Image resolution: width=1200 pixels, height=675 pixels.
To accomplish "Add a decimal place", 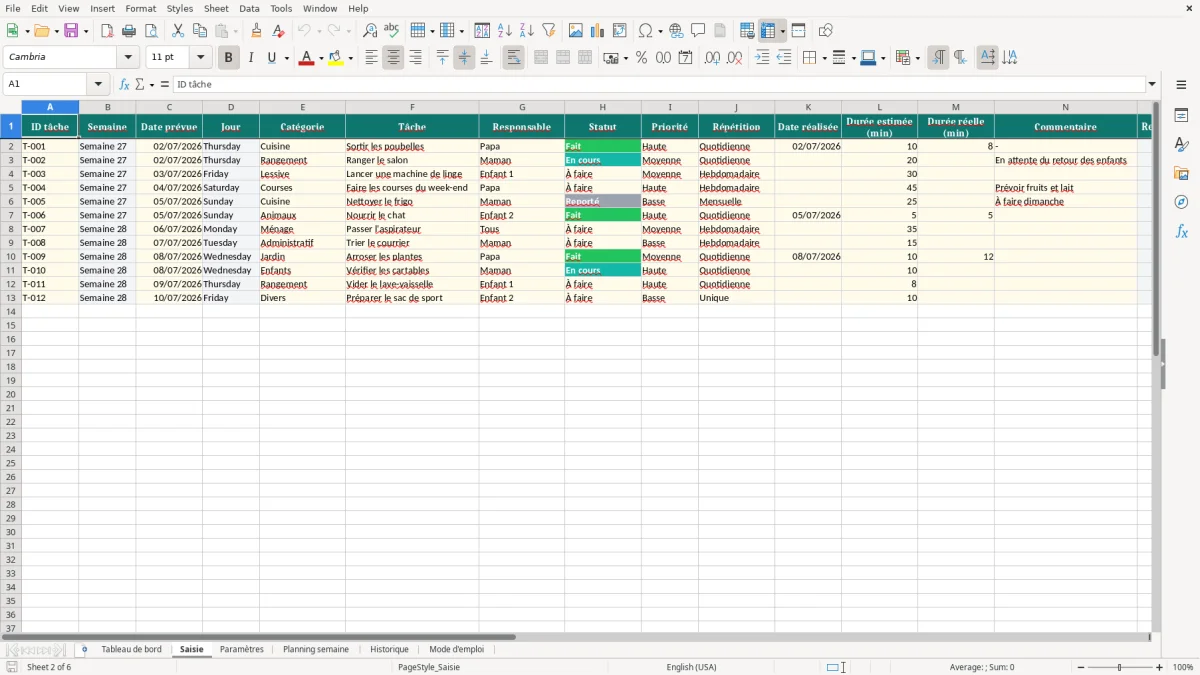I will point(713,58).
